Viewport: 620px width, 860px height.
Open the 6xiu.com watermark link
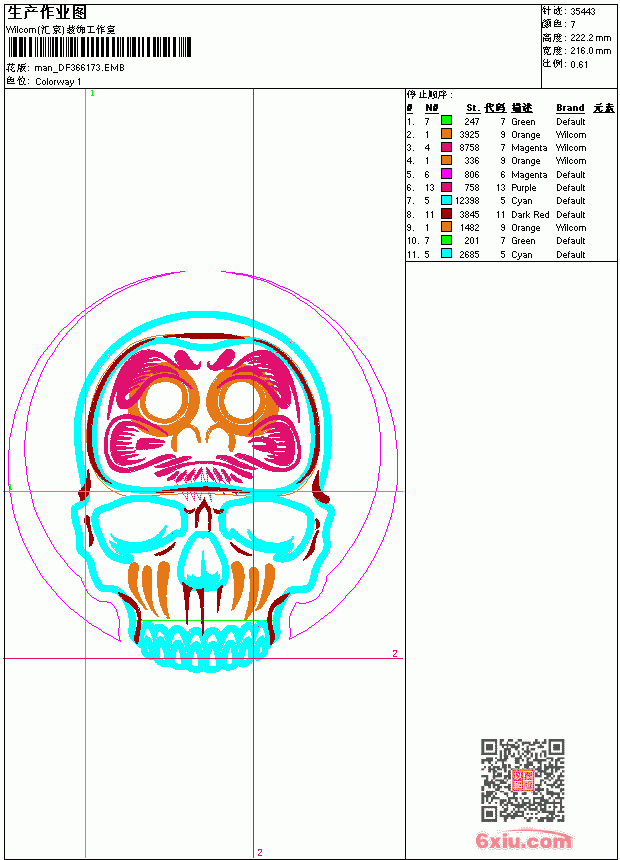coord(523,840)
